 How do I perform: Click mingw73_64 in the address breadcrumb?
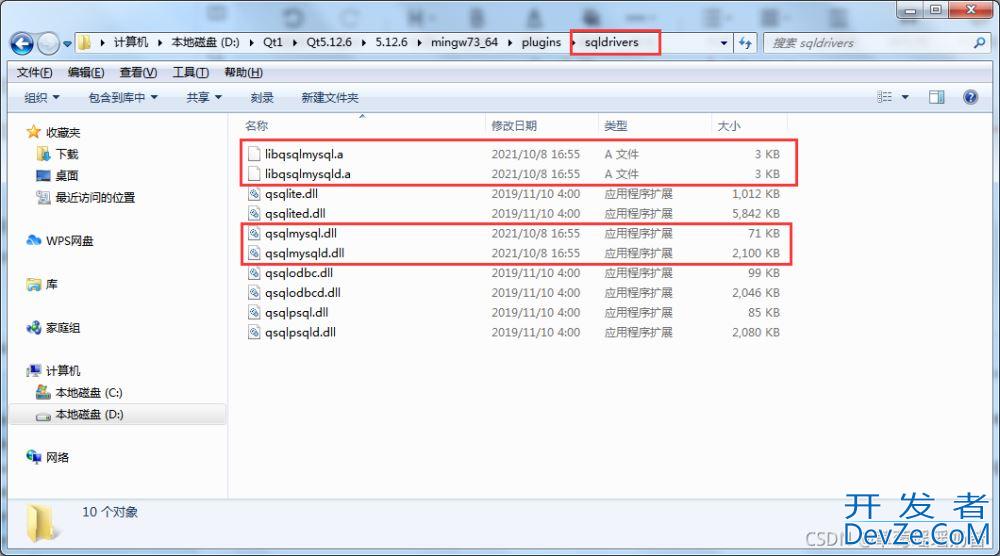tap(464, 42)
